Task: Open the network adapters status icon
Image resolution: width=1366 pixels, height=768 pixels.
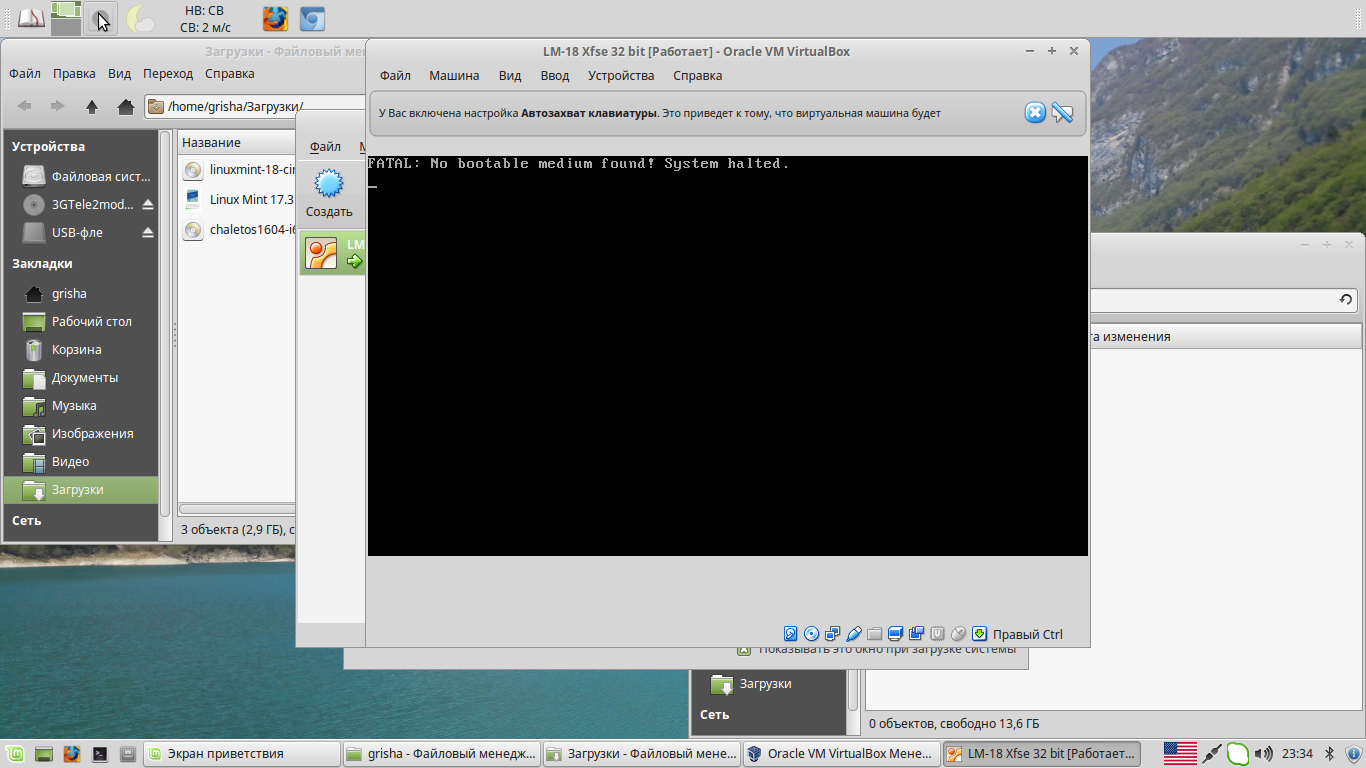Action: click(x=832, y=634)
